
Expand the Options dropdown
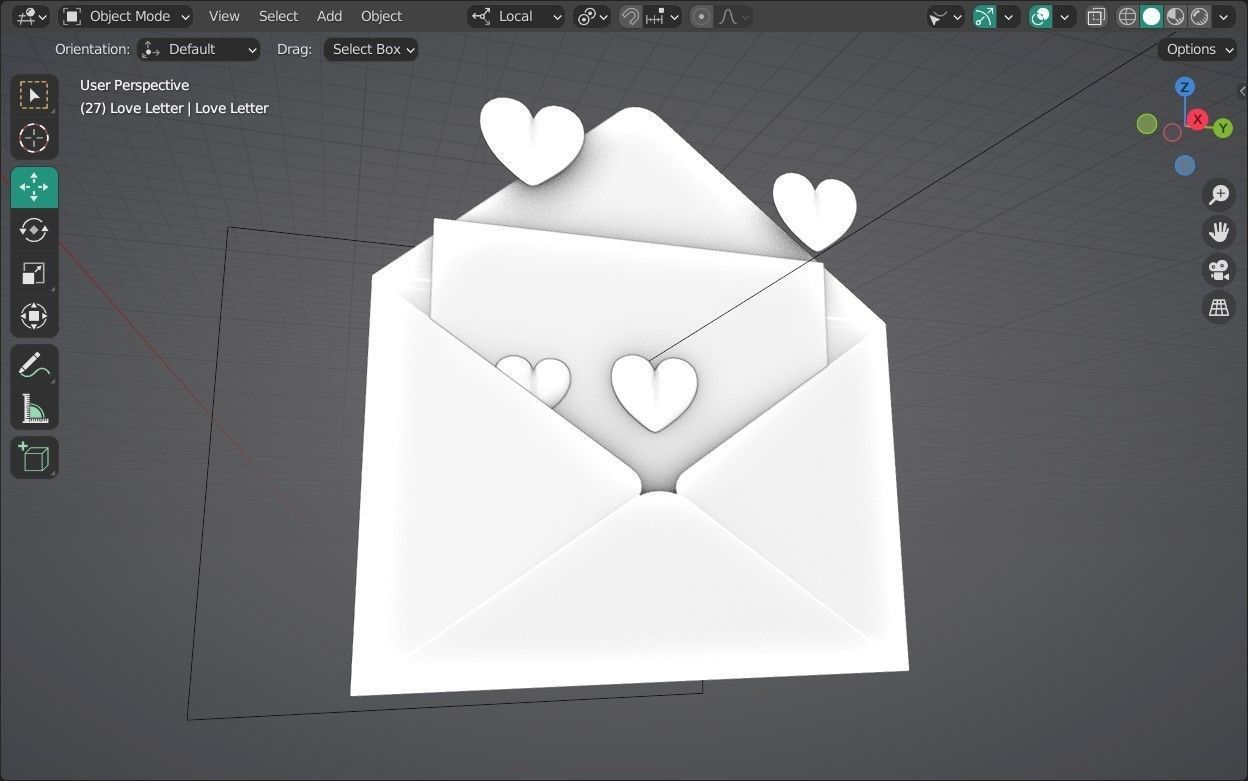point(1198,49)
